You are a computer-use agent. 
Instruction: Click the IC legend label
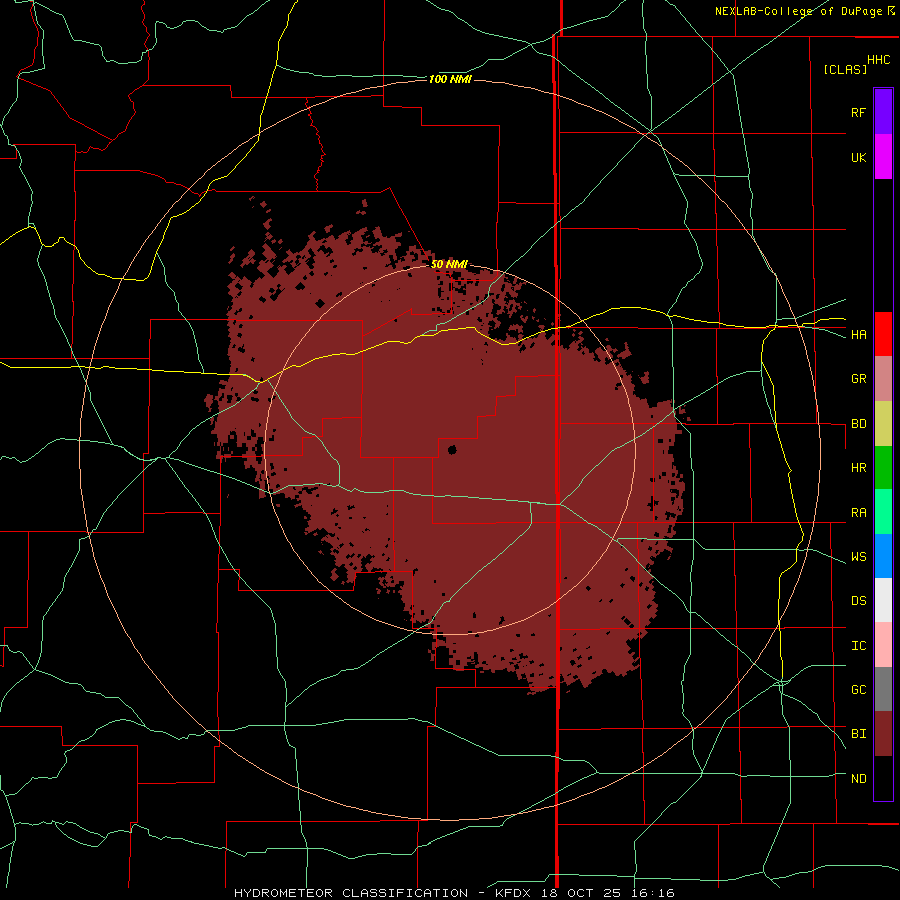[858, 645]
